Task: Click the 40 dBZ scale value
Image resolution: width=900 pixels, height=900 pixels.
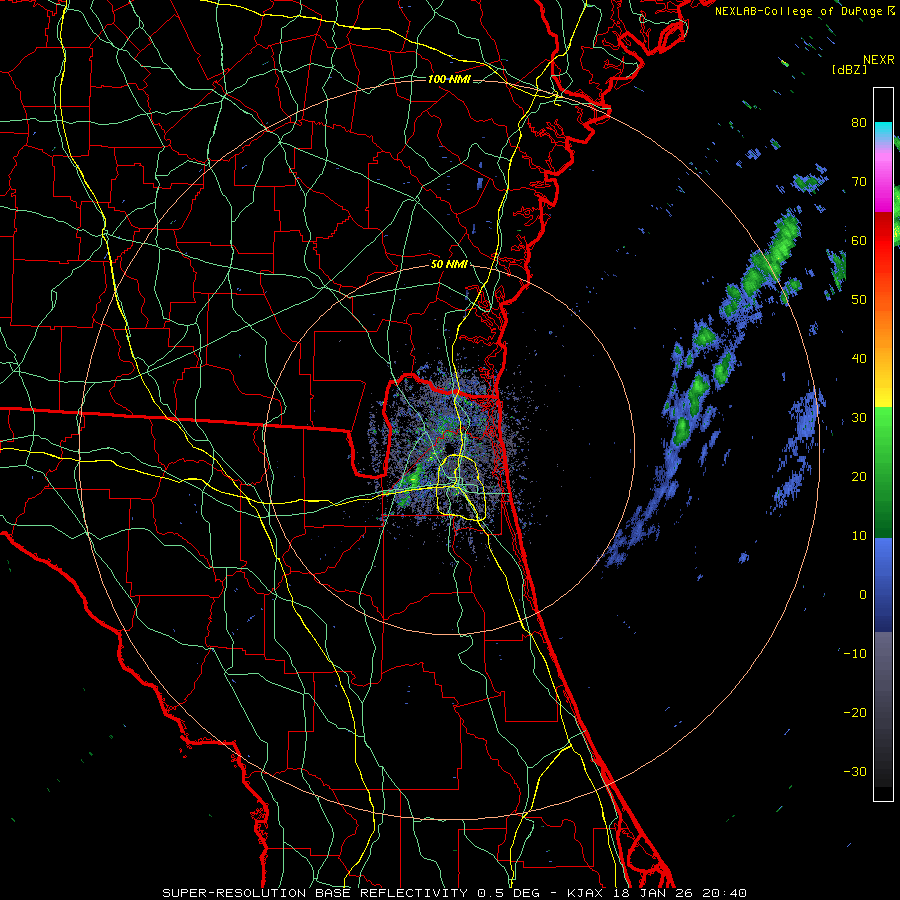Action: [859, 359]
